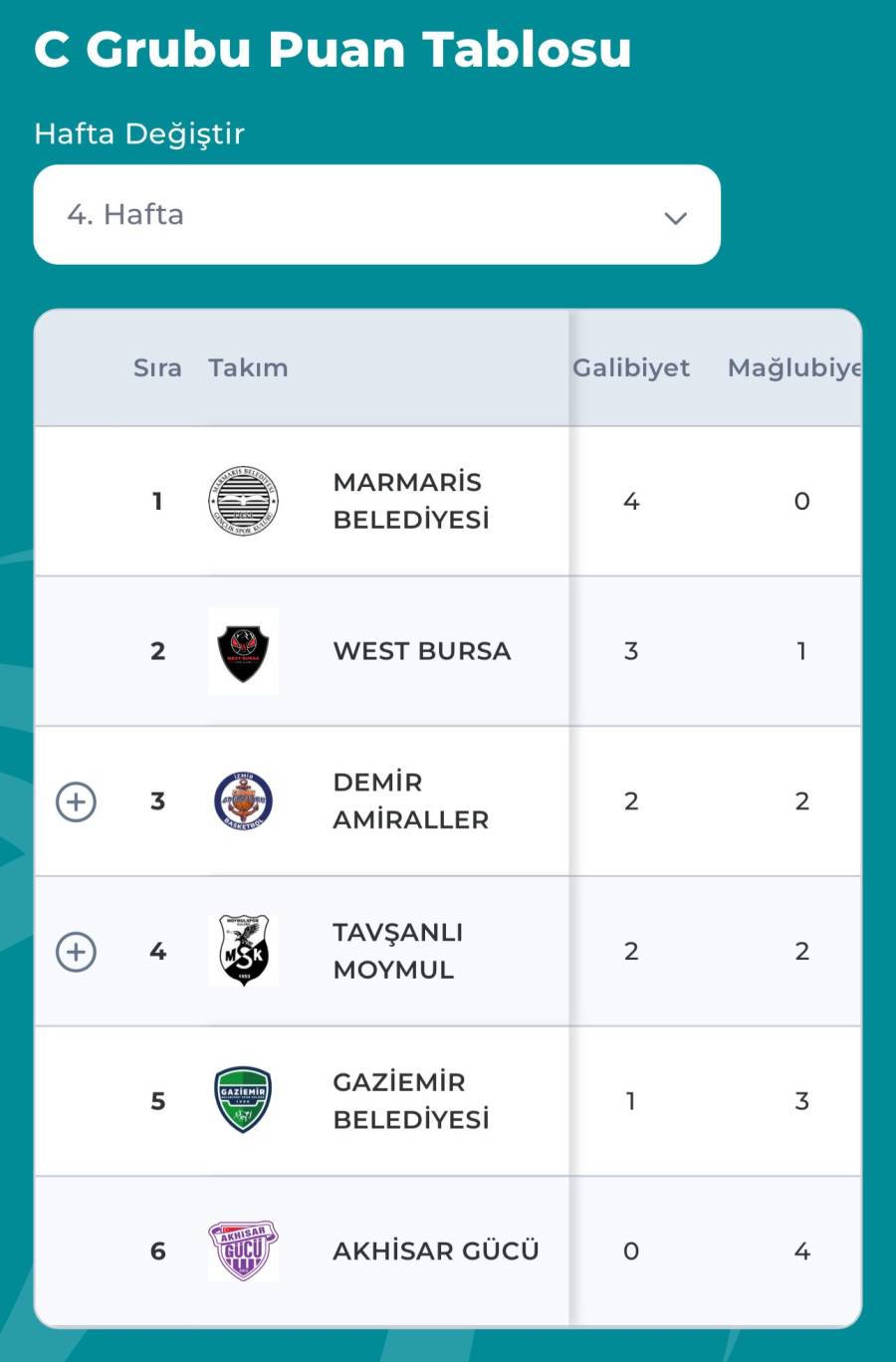This screenshot has width=896, height=1362.
Task: Click the Marmaris Belediyesi team logo
Action: click(243, 501)
